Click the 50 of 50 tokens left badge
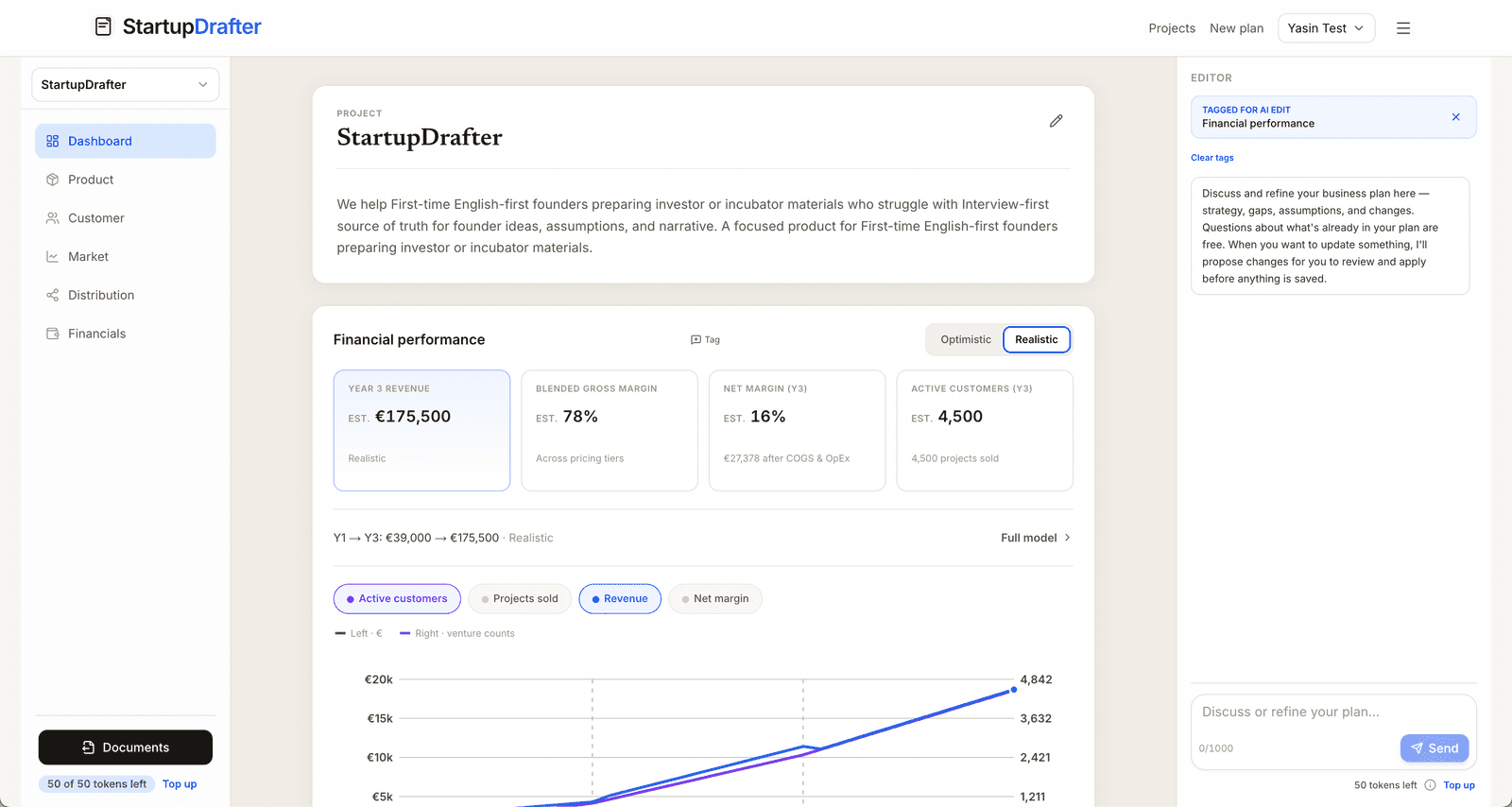This screenshot has height=807, width=1512. [97, 784]
